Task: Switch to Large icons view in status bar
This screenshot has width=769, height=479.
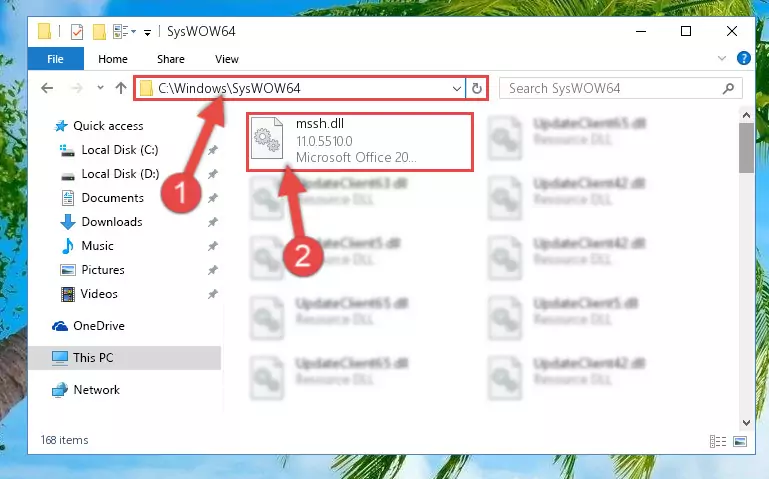Action: (x=740, y=442)
